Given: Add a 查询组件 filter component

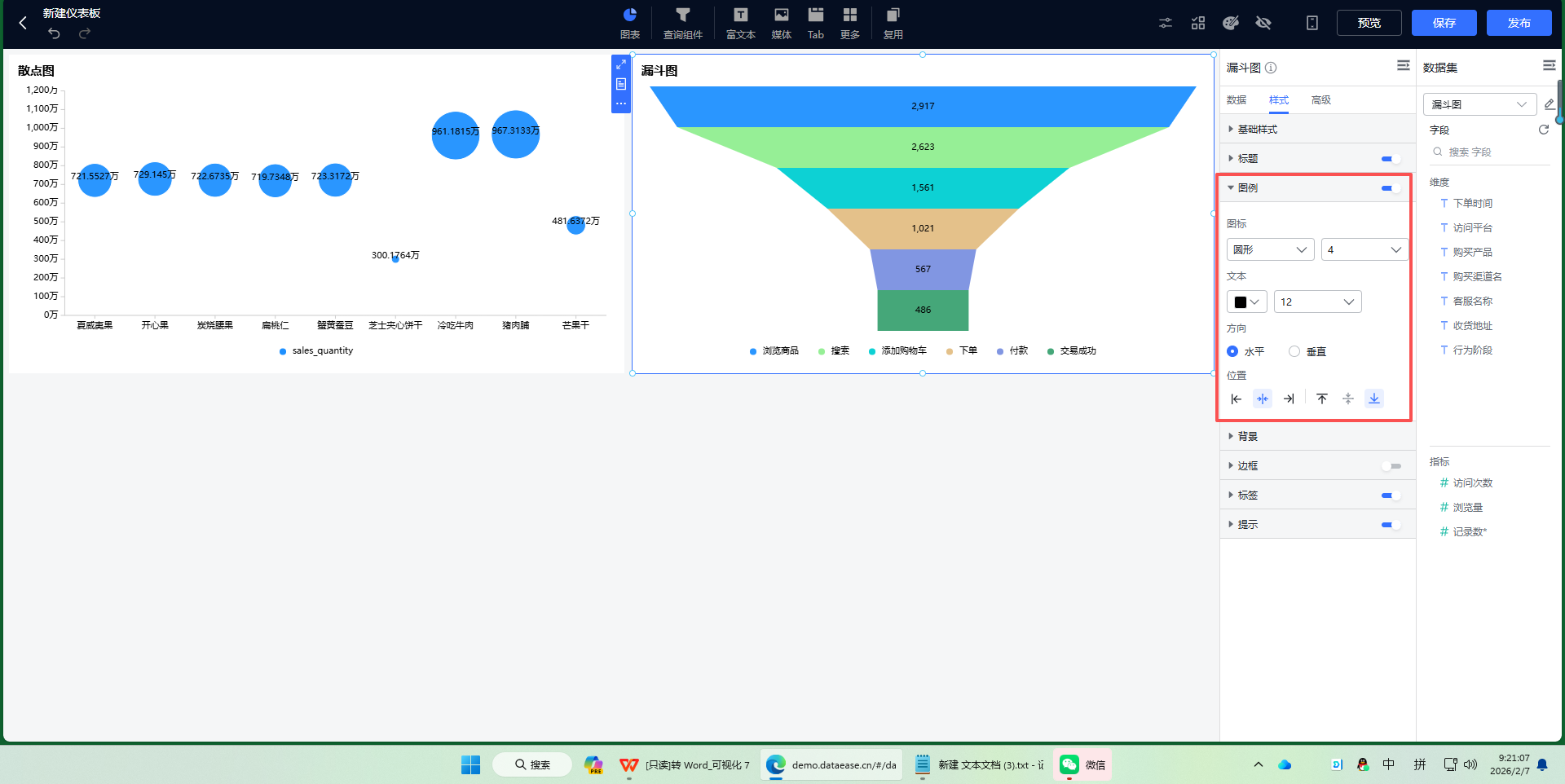Looking at the screenshot, I should pos(683,23).
